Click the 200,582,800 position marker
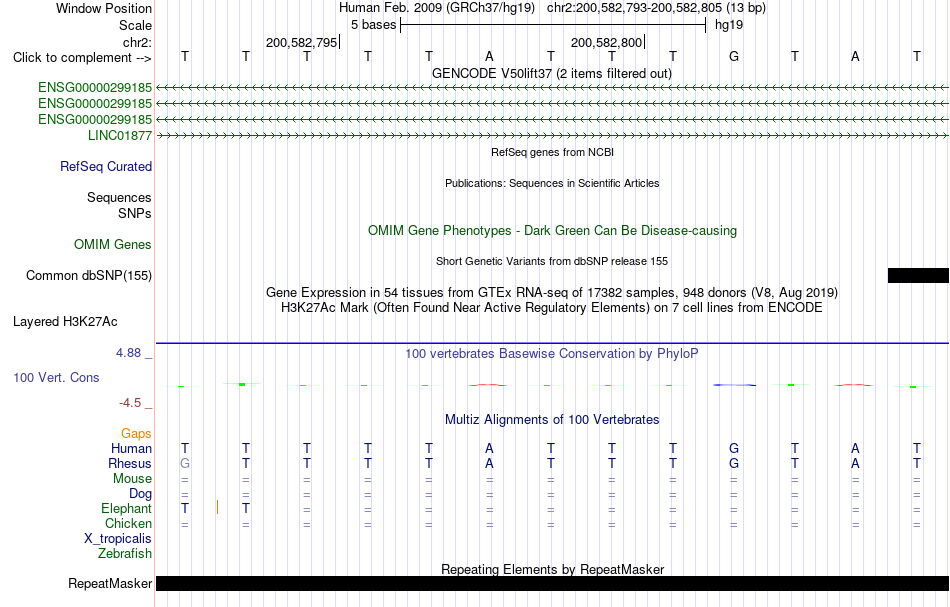The width and height of the screenshot is (950, 607). (607, 43)
